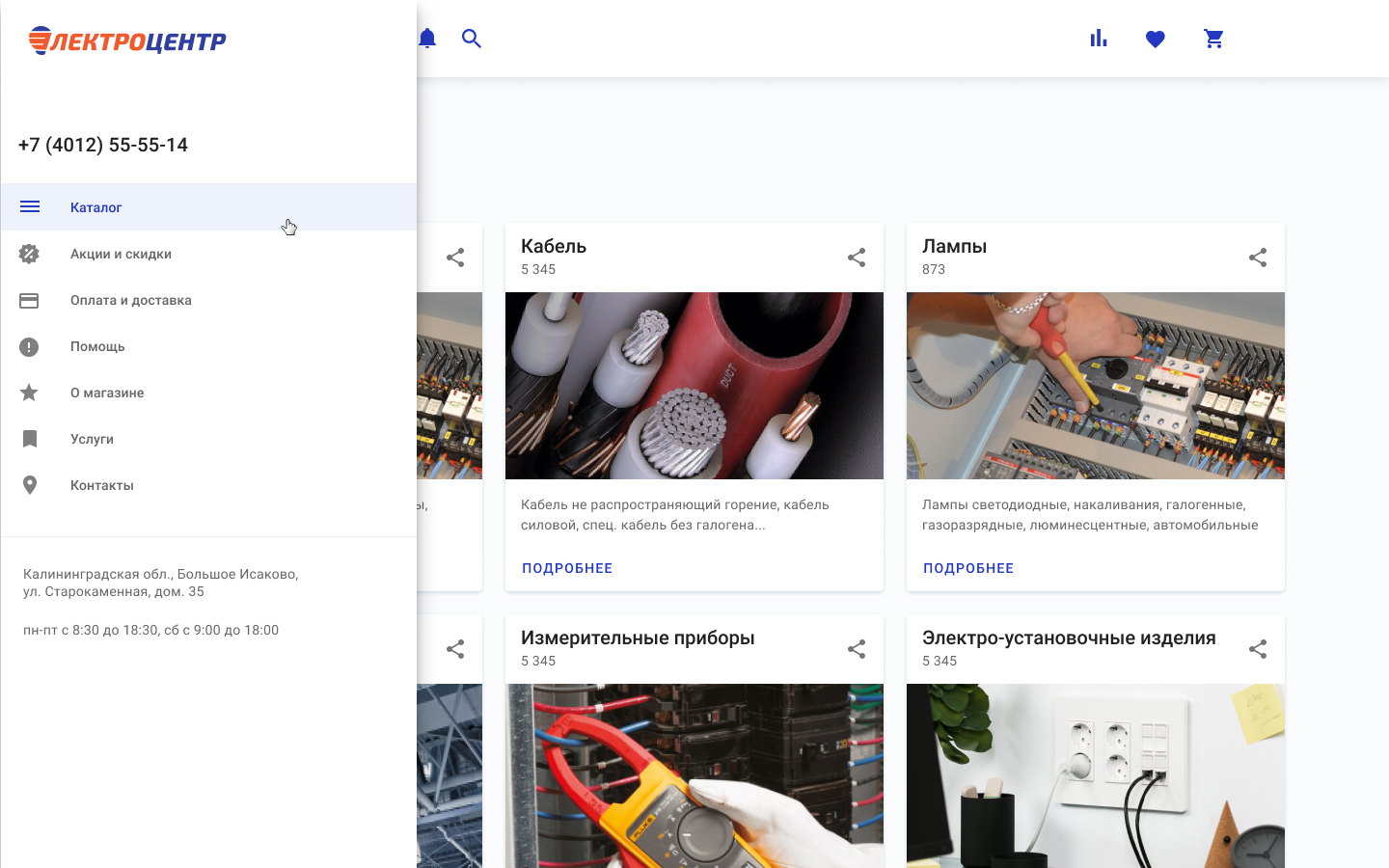This screenshot has height=868, width=1389.
Task: Open Контакты from the side drawer
Action: tap(101, 485)
